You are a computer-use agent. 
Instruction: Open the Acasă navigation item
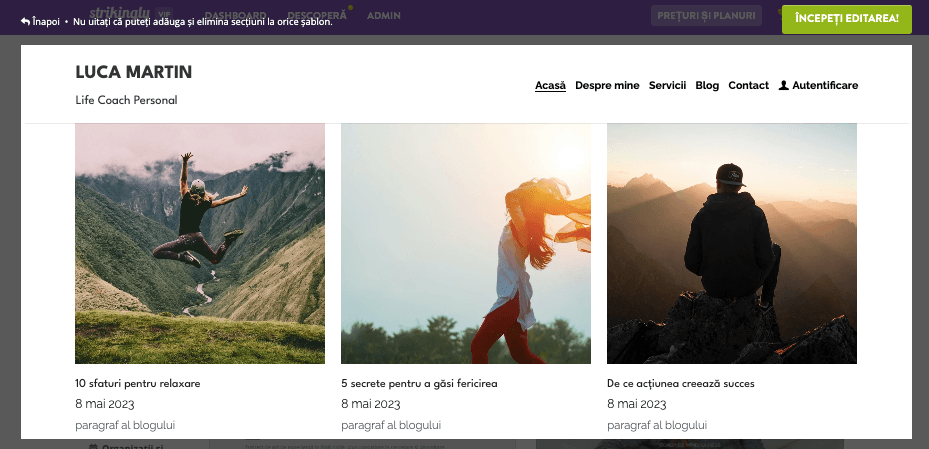pos(550,85)
